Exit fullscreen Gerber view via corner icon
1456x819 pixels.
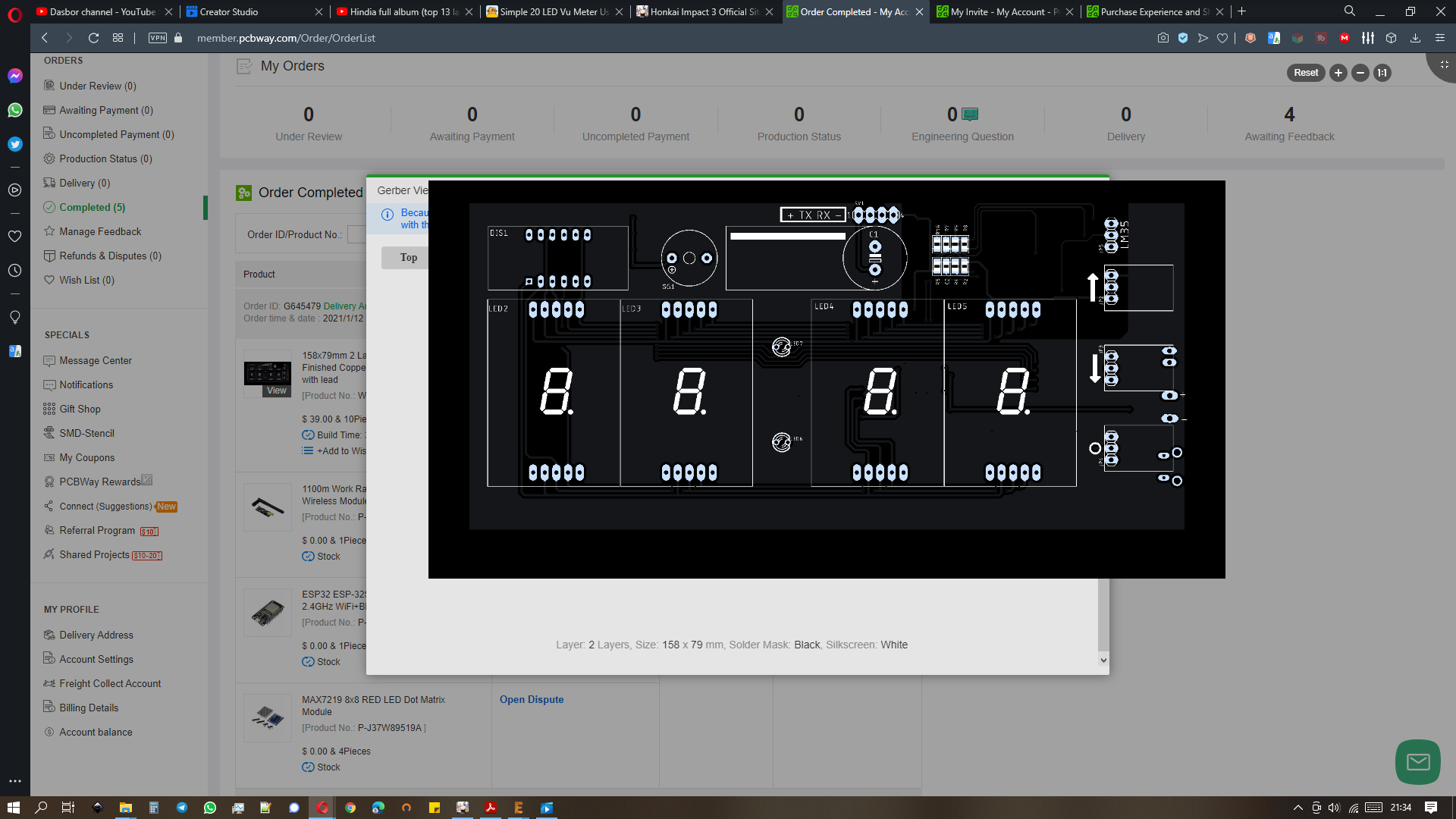(x=1444, y=65)
